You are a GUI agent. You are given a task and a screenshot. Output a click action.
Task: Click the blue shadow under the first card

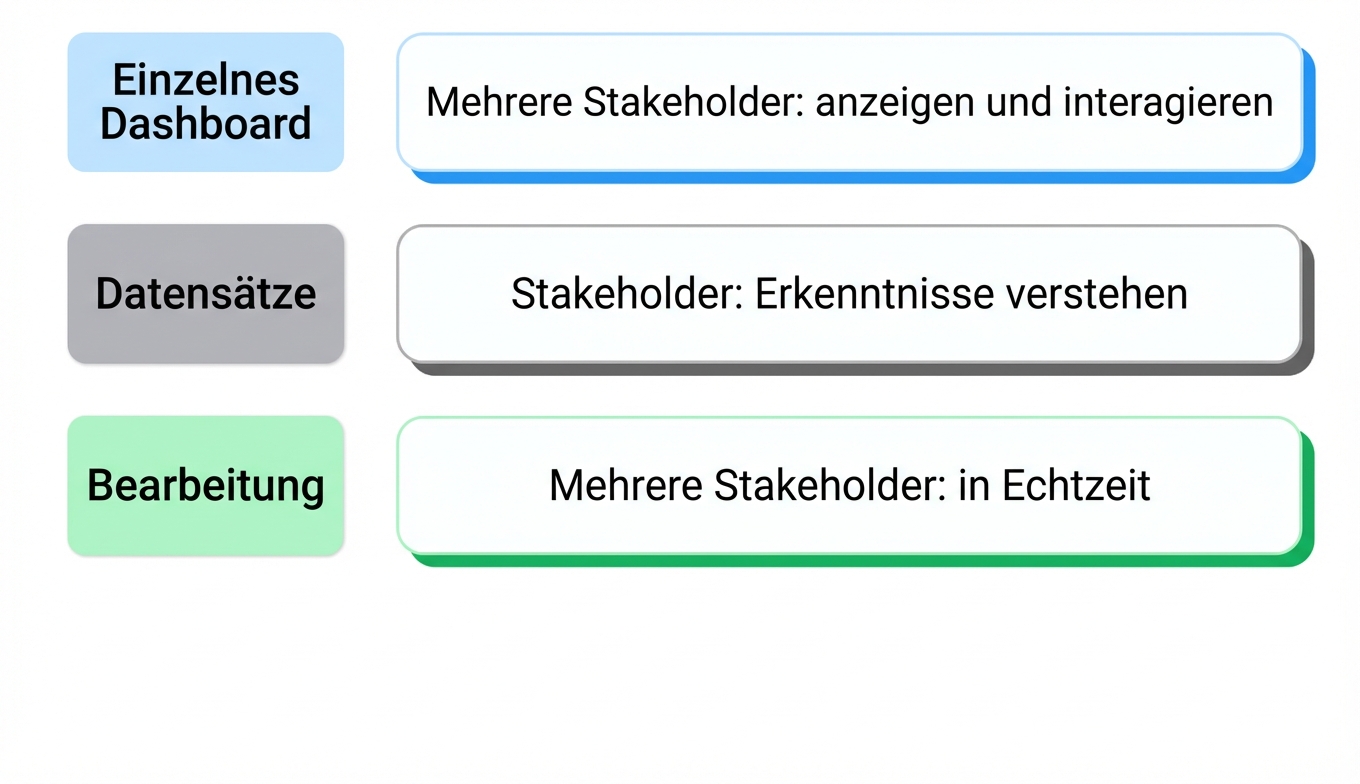(860, 177)
